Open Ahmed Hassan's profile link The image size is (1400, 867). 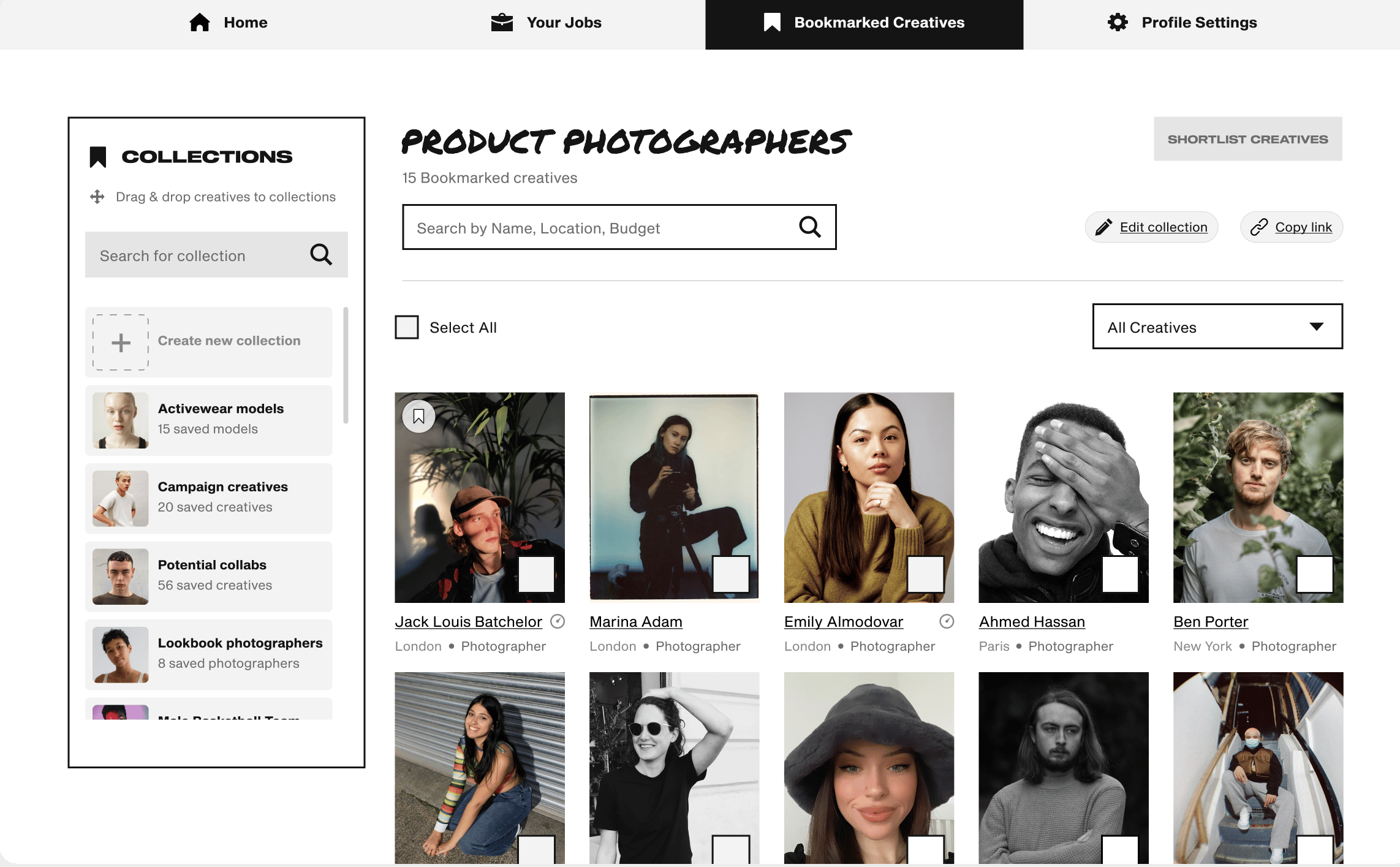click(x=1032, y=622)
